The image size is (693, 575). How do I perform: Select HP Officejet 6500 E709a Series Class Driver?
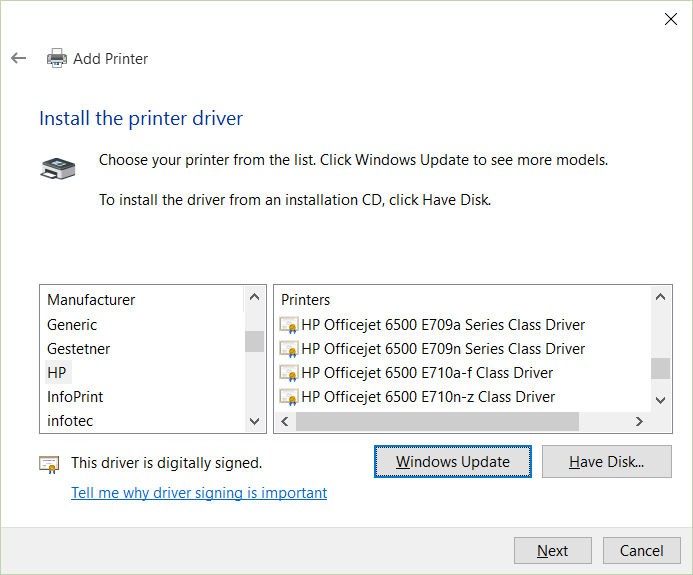[x=443, y=325]
